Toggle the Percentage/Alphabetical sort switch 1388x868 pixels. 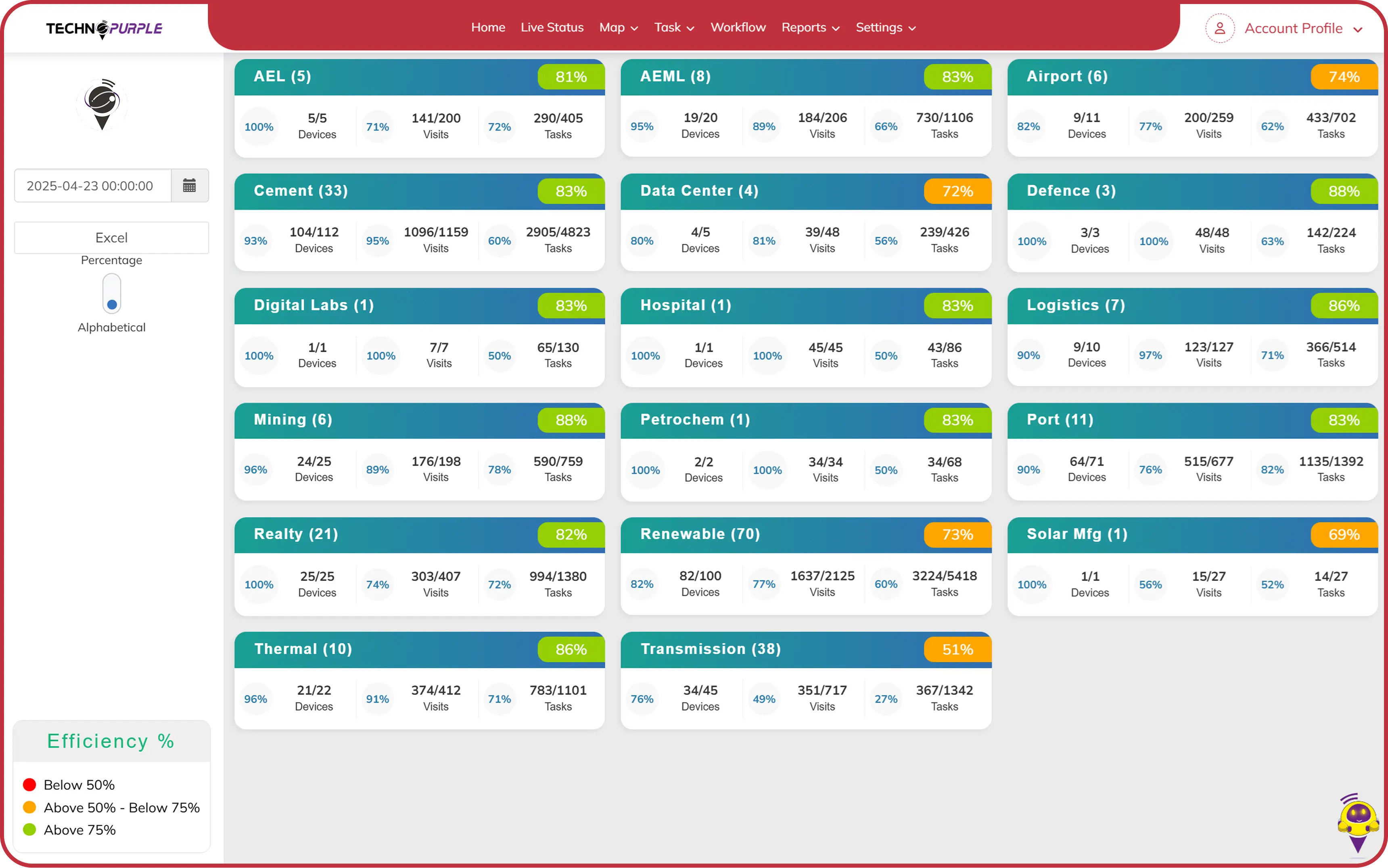(111, 293)
